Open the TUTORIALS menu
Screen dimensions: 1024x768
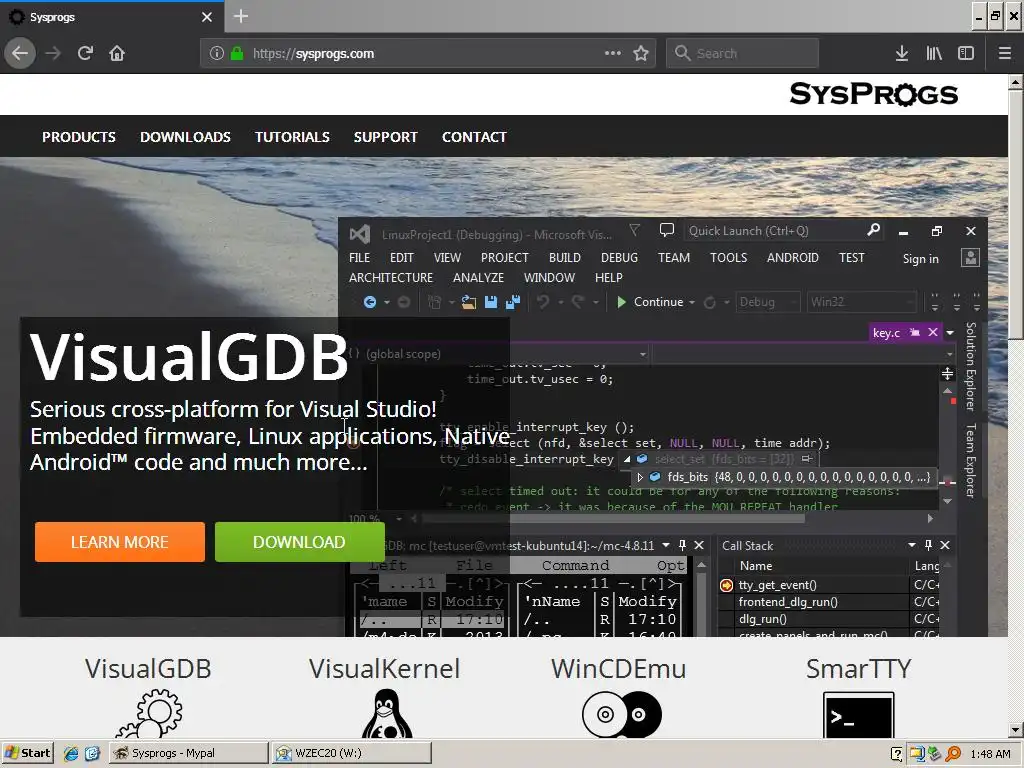pos(292,137)
